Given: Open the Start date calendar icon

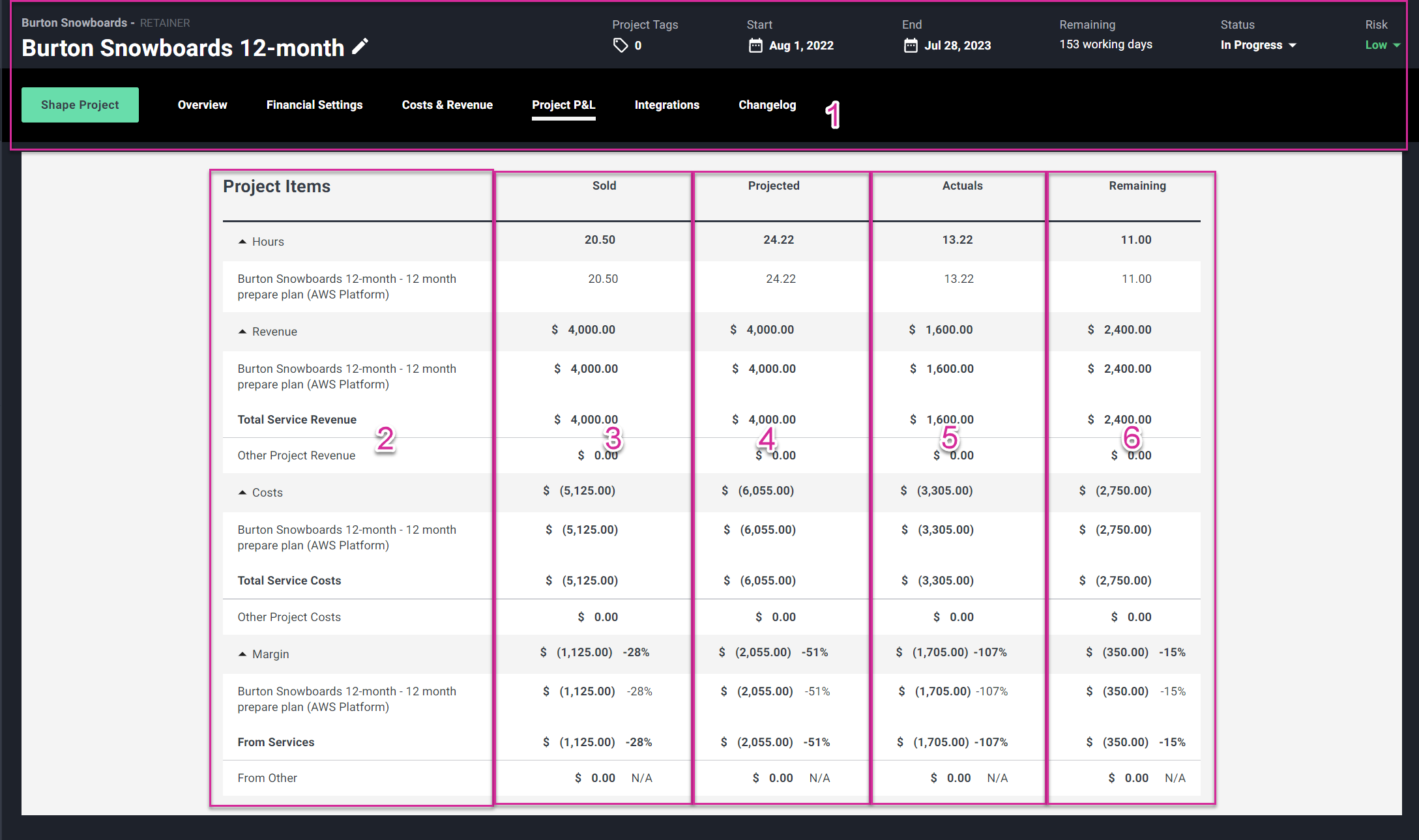Looking at the screenshot, I should pyautogui.click(x=755, y=45).
